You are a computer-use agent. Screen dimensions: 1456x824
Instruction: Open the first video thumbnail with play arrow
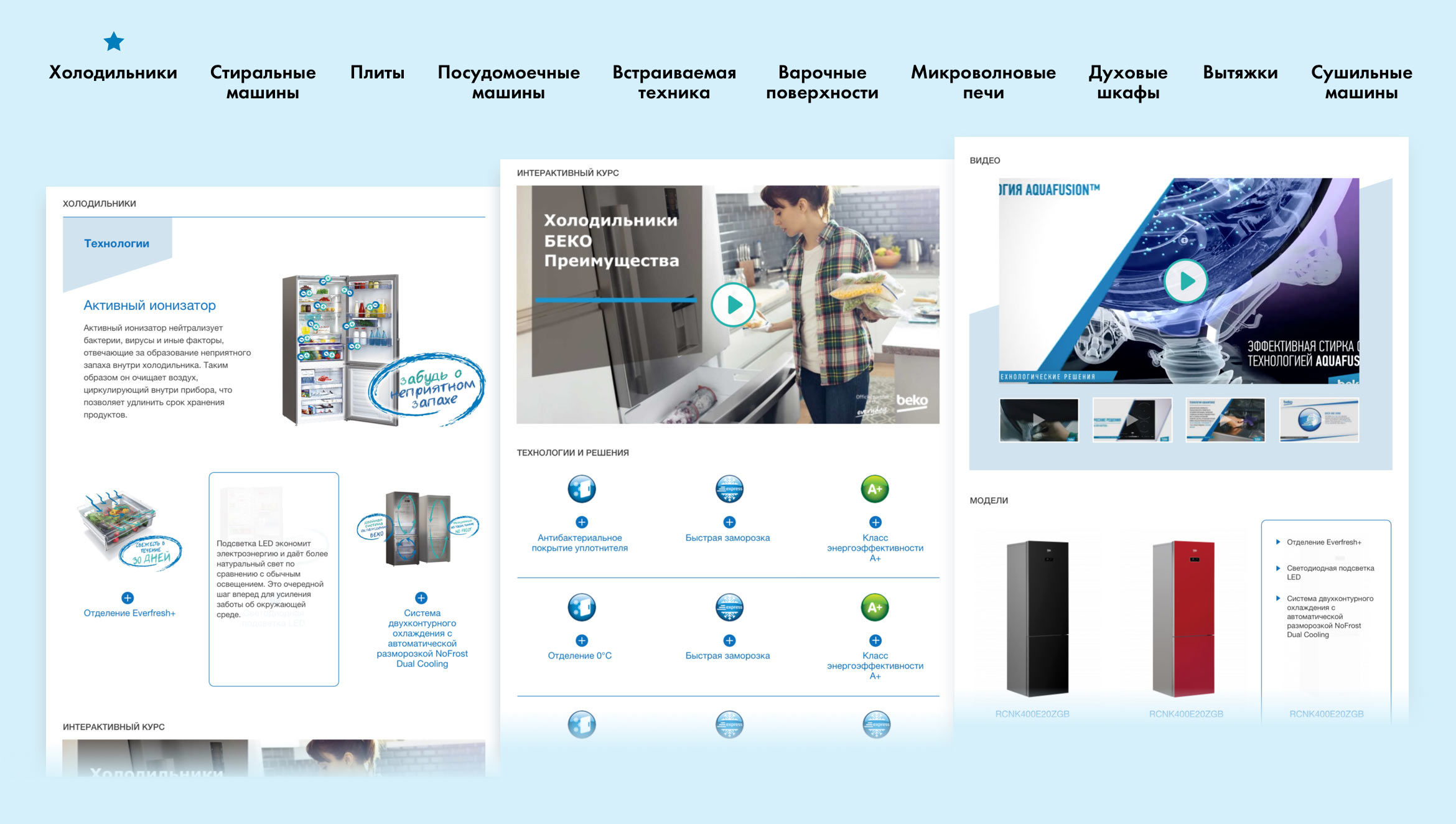[x=1038, y=420]
